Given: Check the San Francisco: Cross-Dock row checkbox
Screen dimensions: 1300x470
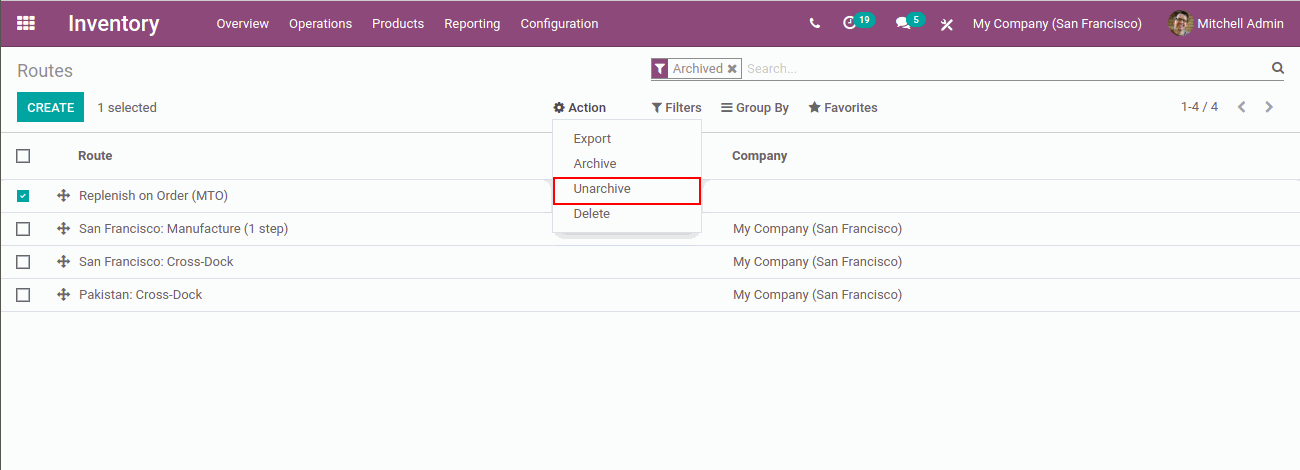Looking at the screenshot, I should 23,262.
